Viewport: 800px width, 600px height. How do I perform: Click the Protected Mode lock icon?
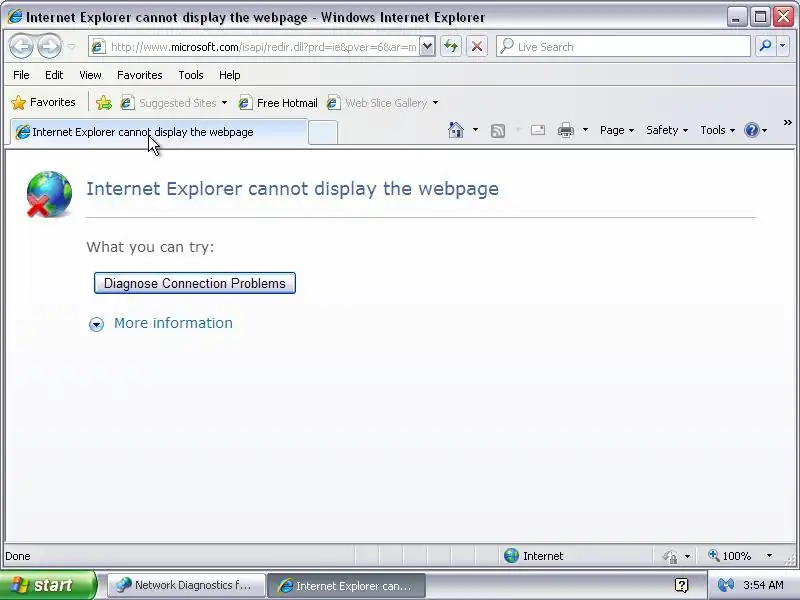pos(670,556)
